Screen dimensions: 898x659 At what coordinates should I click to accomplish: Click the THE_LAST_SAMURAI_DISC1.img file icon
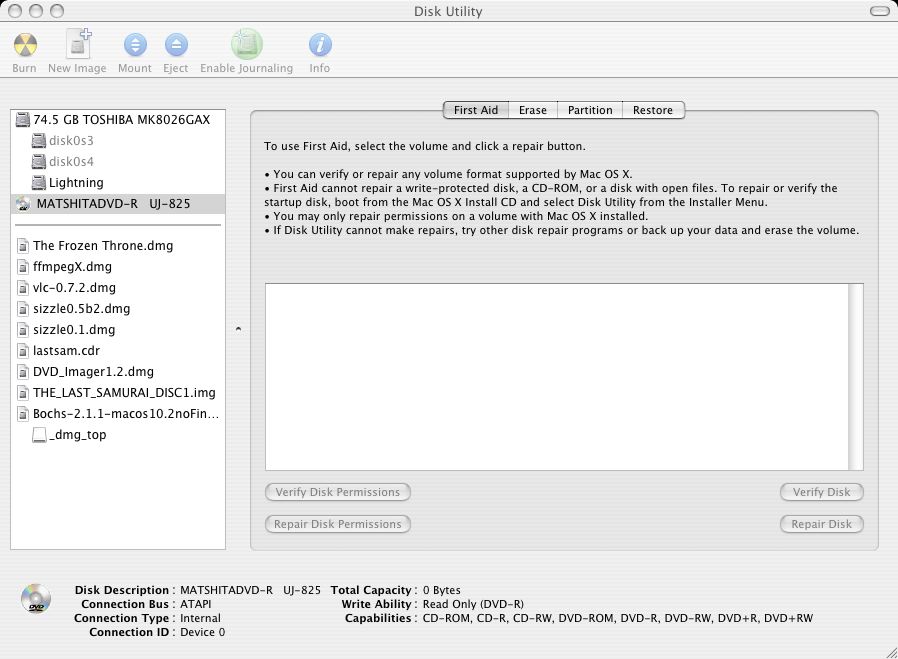coord(23,393)
